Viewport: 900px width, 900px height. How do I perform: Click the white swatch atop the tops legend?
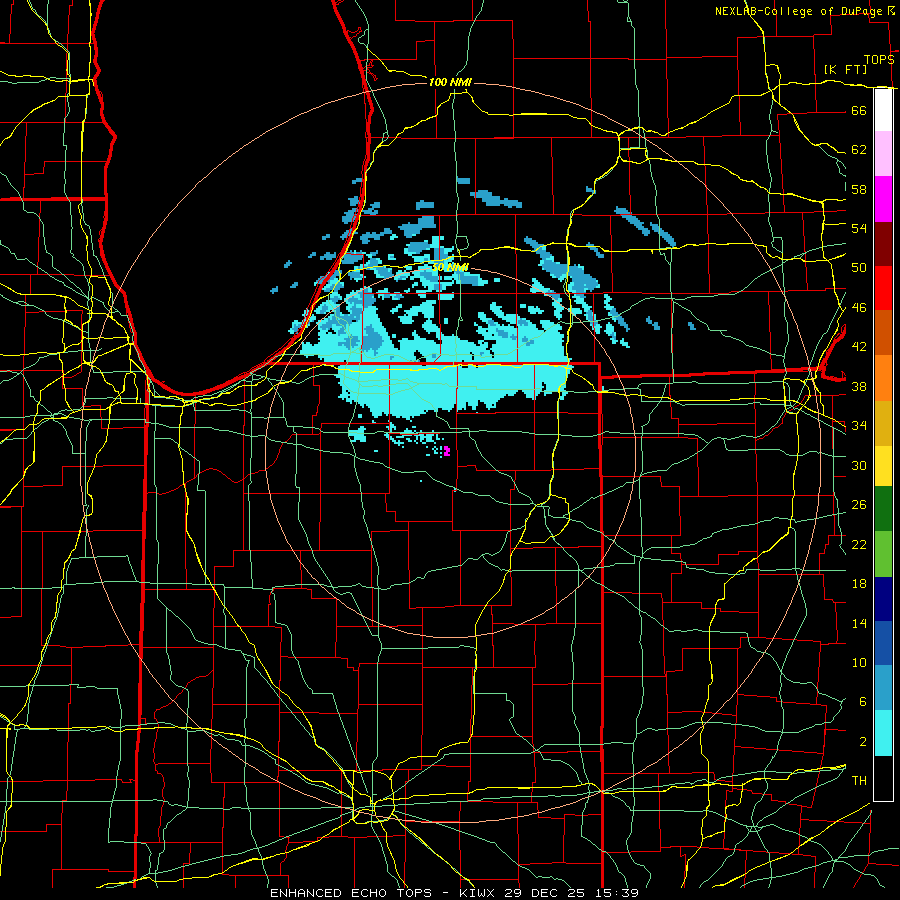click(x=883, y=110)
